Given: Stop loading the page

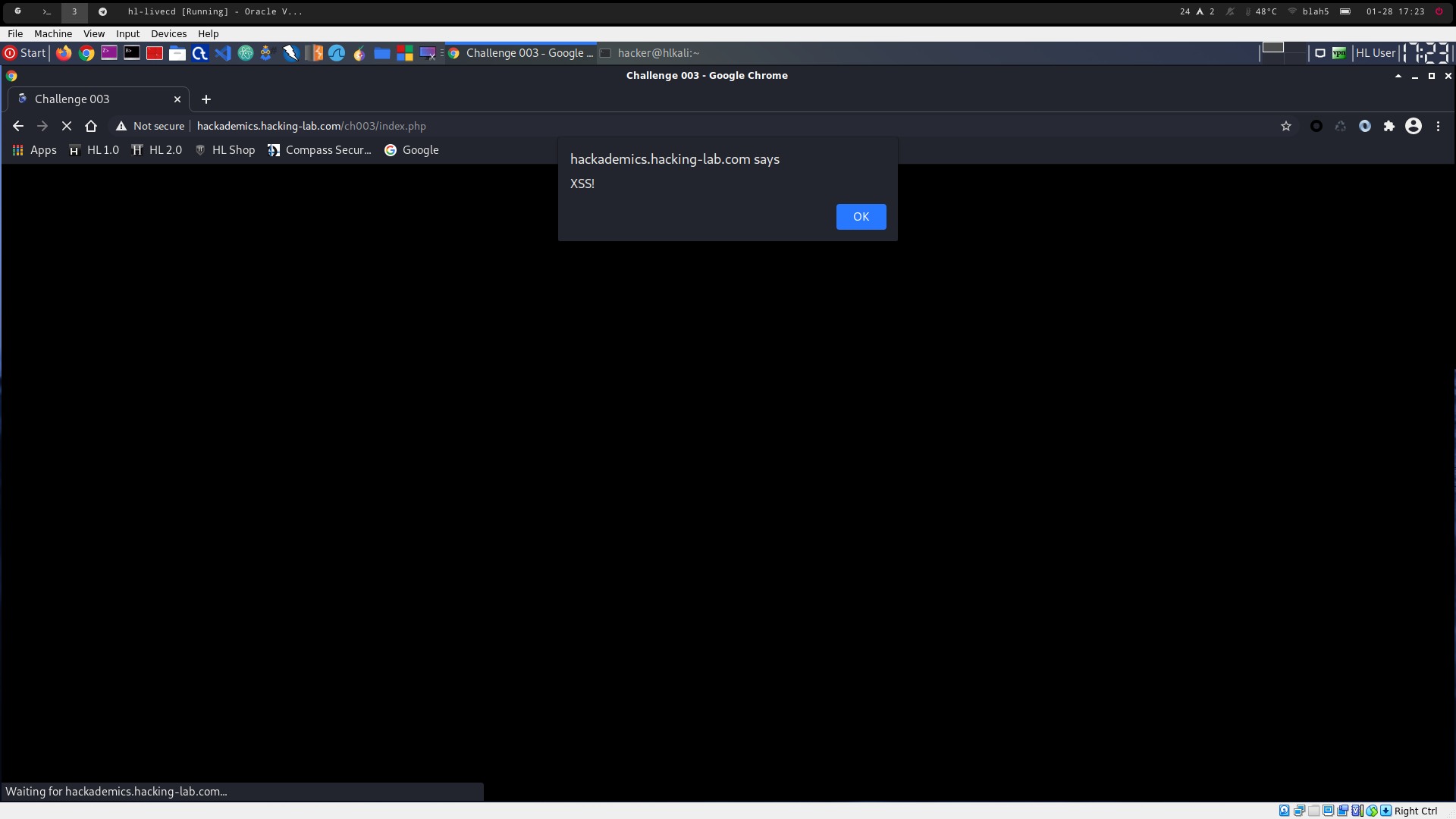Looking at the screenshot, I should click(67, 126).
